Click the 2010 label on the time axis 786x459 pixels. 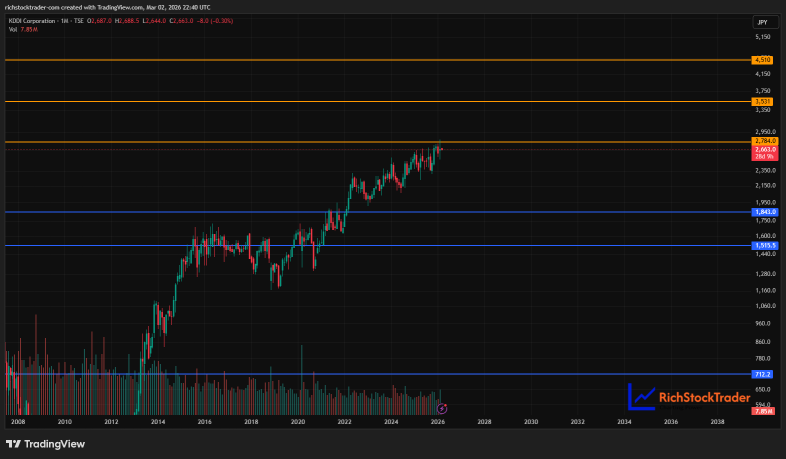65,422
